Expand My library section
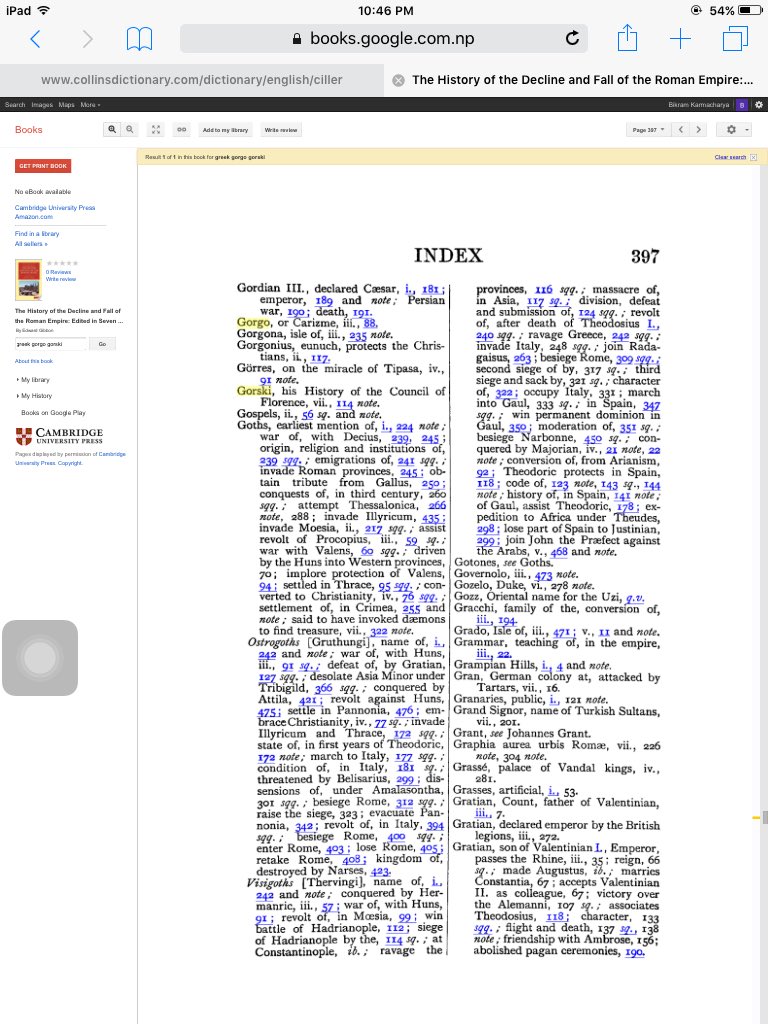The width and height of the screenshot is (768, 1024). click(x=34, y=379)
